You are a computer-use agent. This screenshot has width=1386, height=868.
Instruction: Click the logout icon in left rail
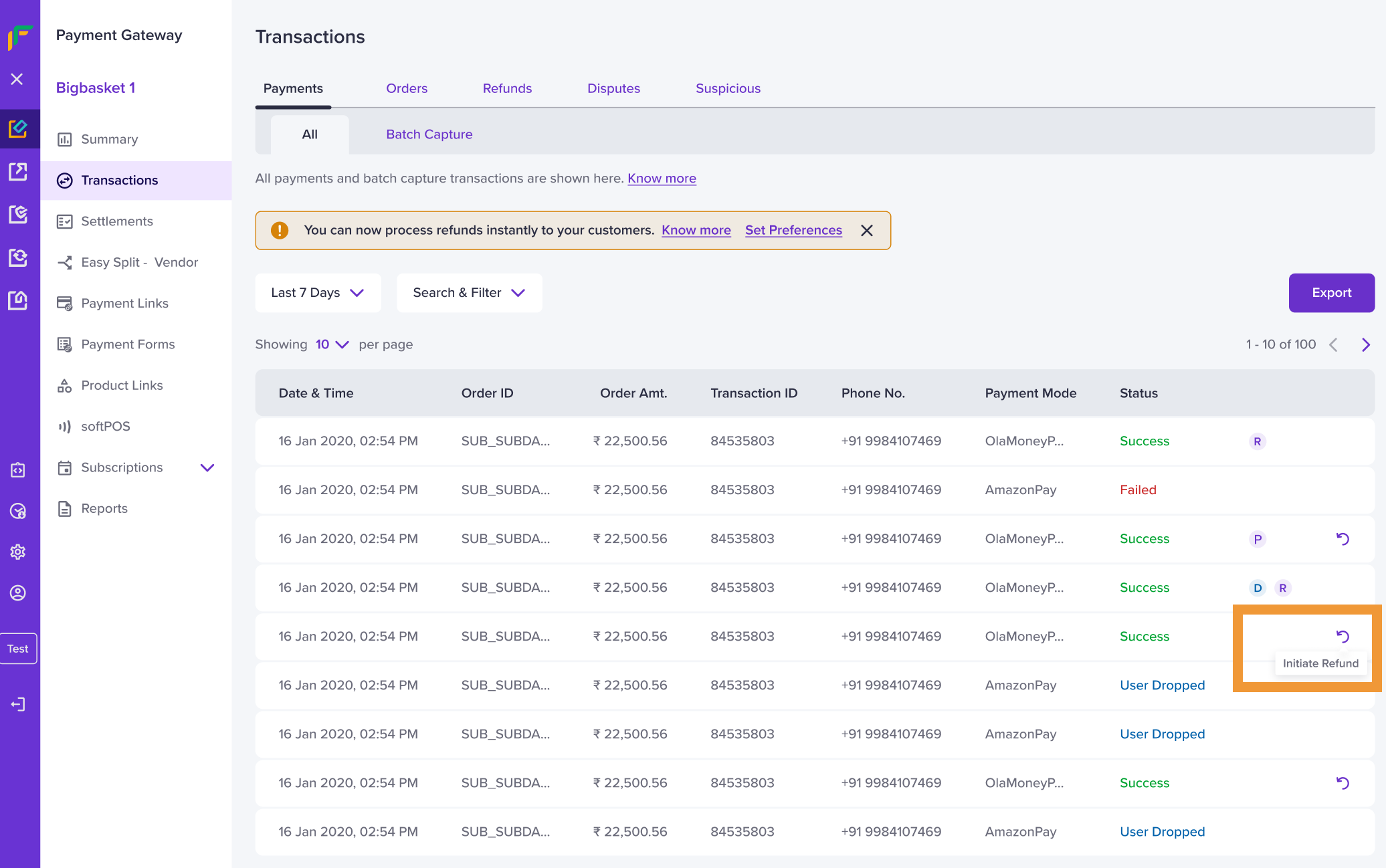[x=18, y=704]
